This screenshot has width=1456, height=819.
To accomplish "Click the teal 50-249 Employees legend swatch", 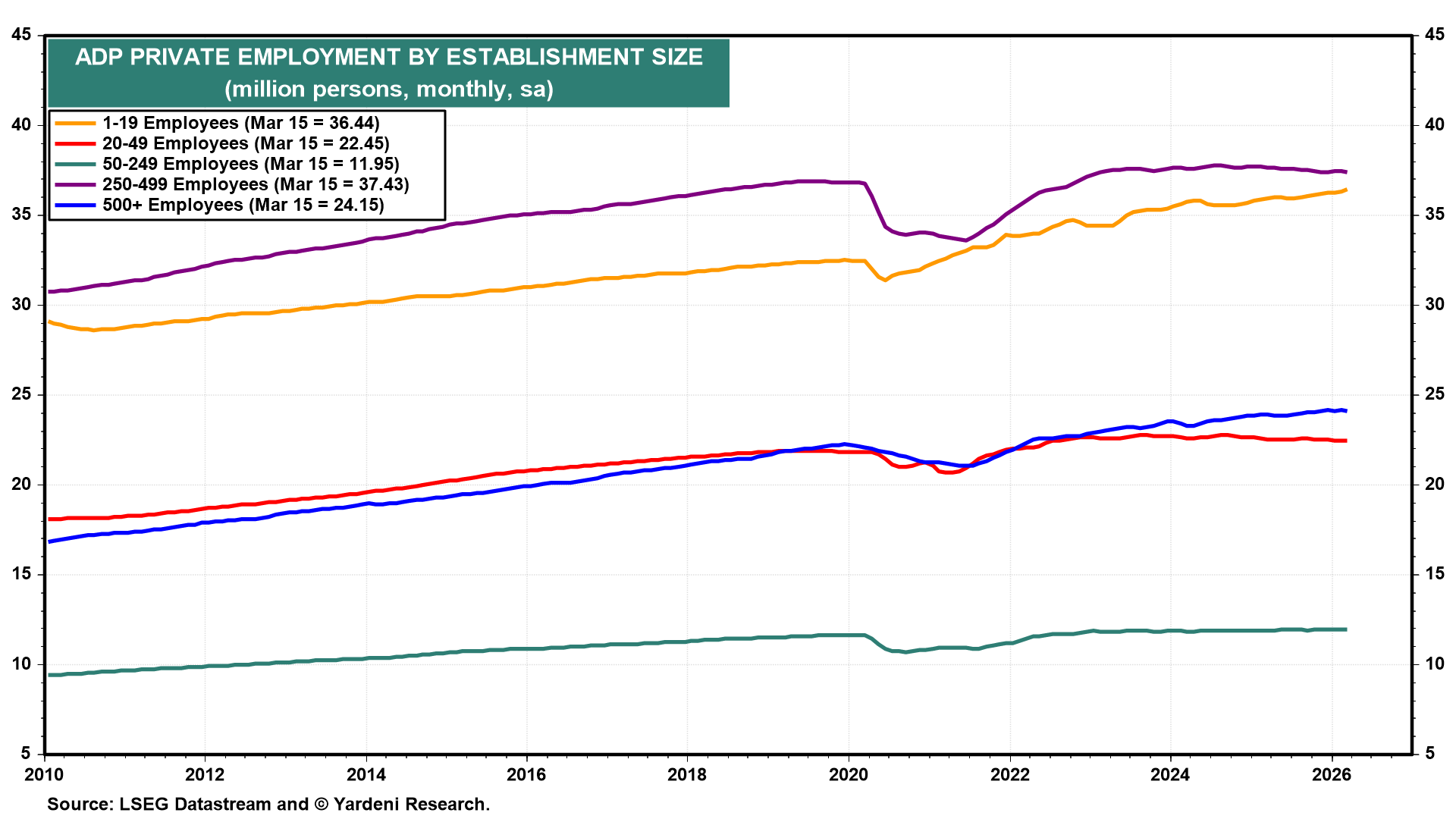I will click(x=74, y=165).
